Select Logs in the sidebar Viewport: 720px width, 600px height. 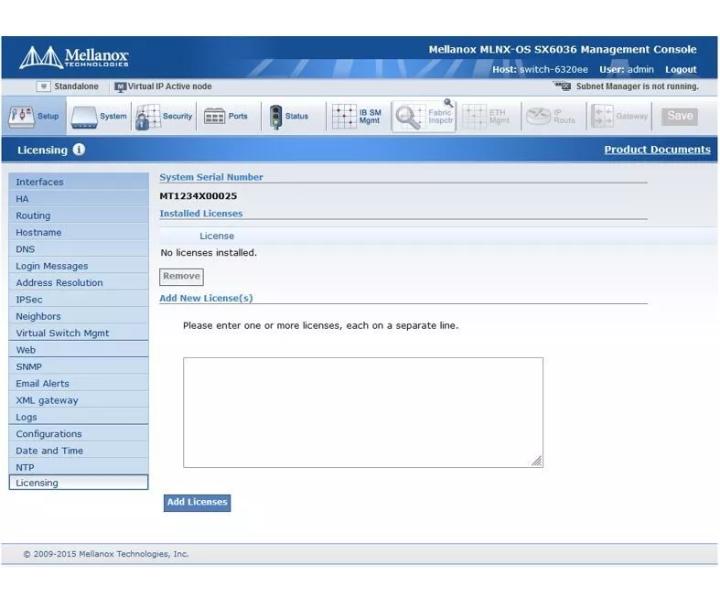[x=79, y=417]
